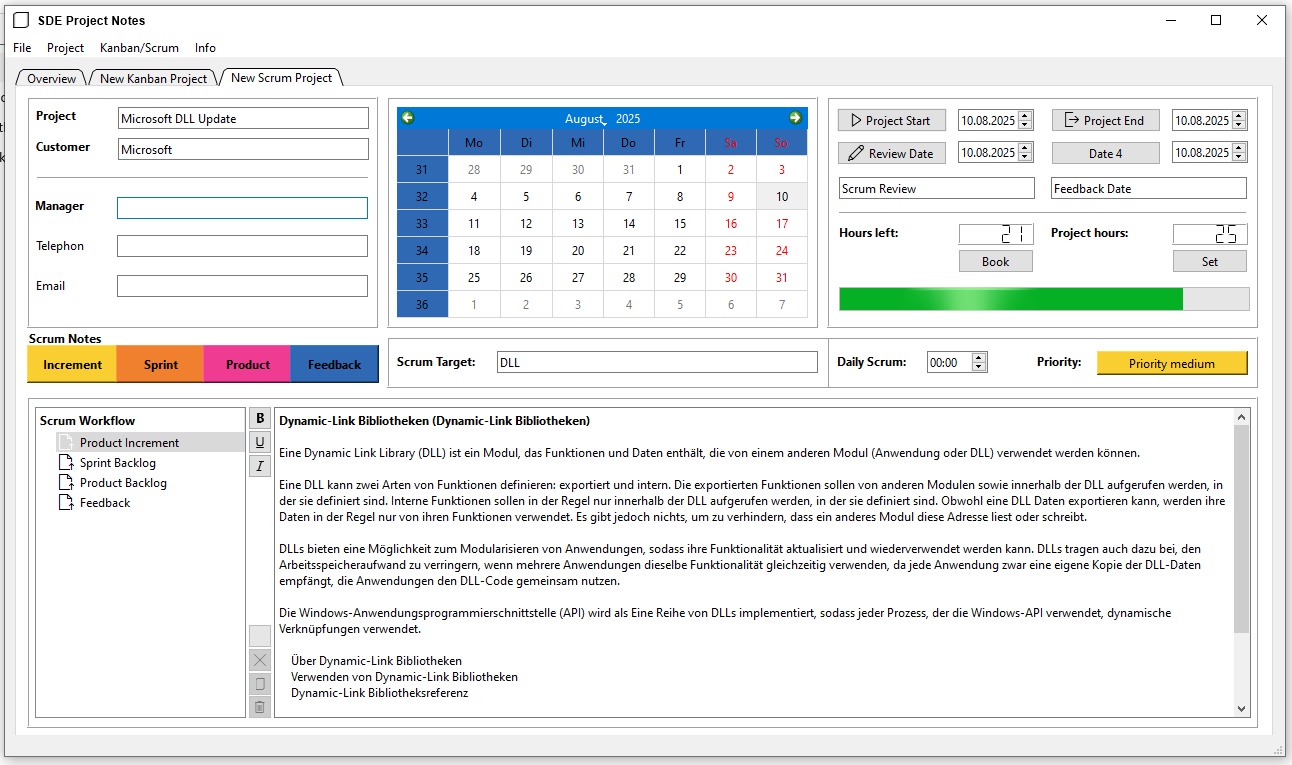
Task: Toggle bold formatting in notes editor
Action: click(260, 419)
